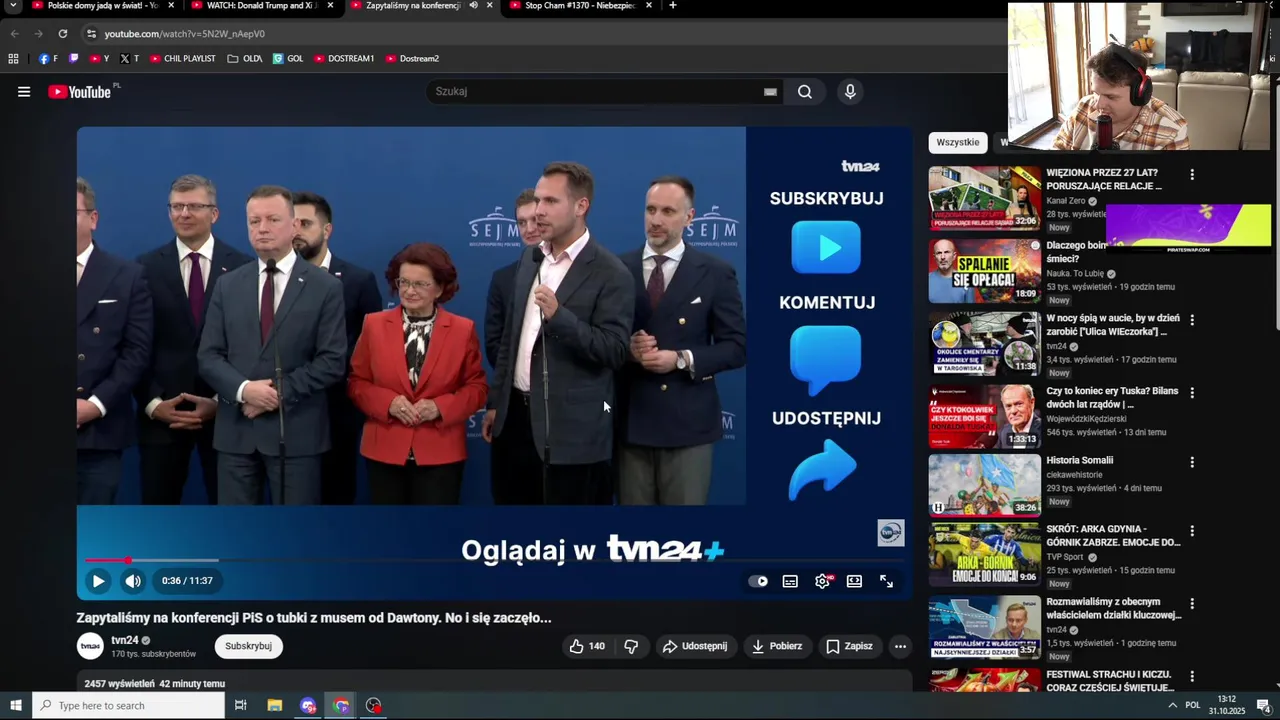Open the notification center icon

(1263, 706)
